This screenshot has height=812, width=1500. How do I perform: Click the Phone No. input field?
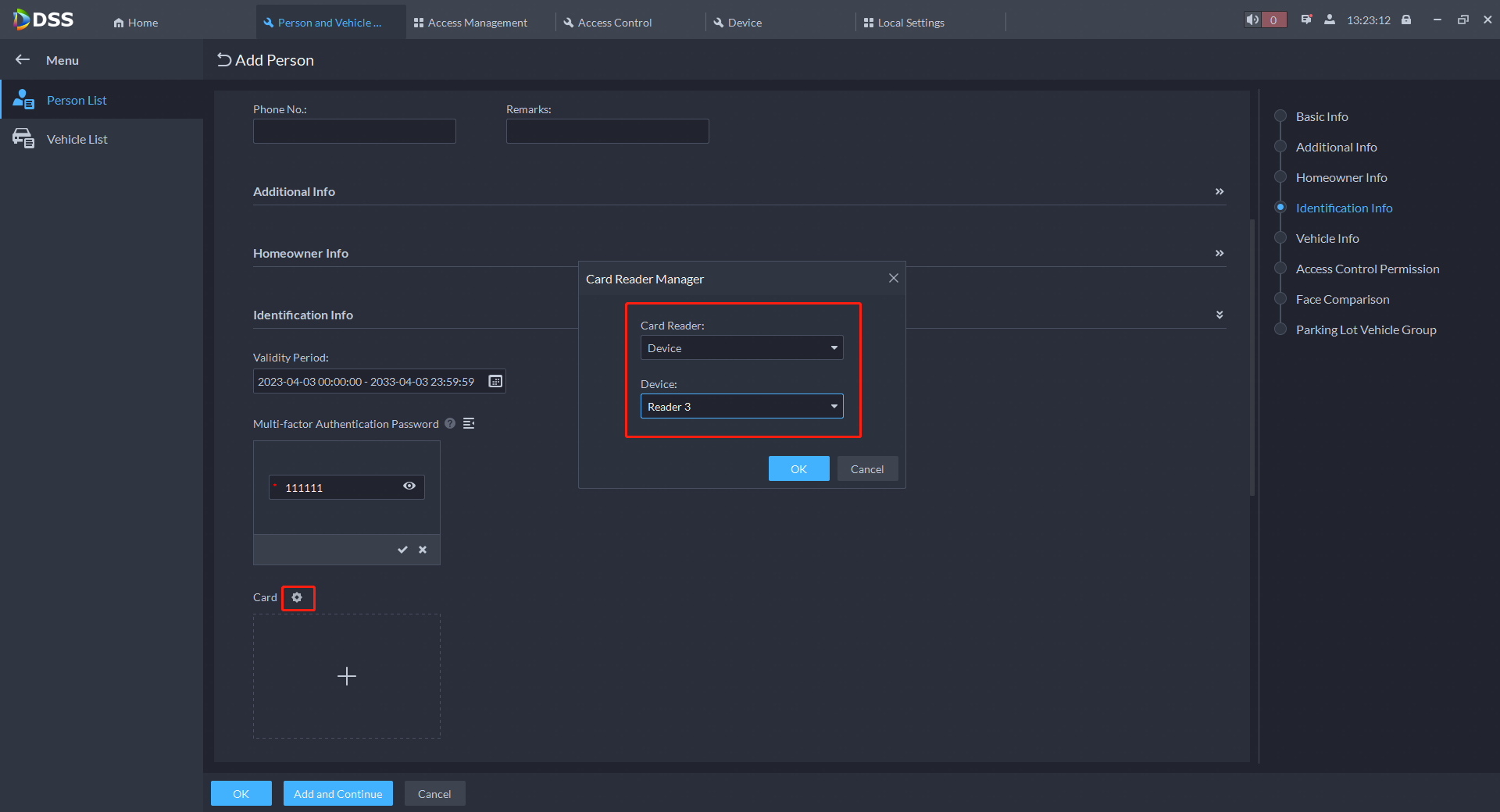click(354, 131)
